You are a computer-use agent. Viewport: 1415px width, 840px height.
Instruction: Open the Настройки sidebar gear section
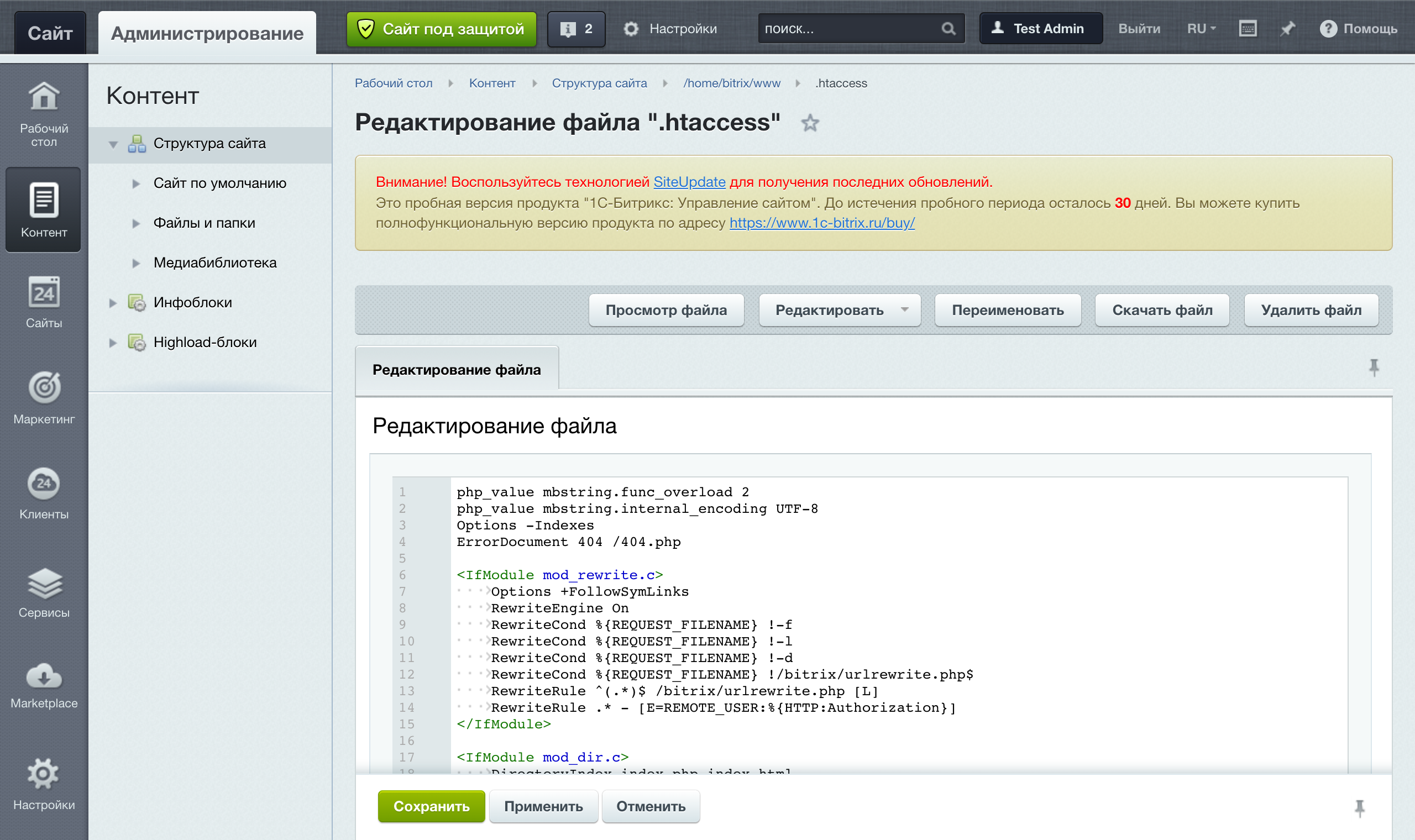(x=44, y=784)
